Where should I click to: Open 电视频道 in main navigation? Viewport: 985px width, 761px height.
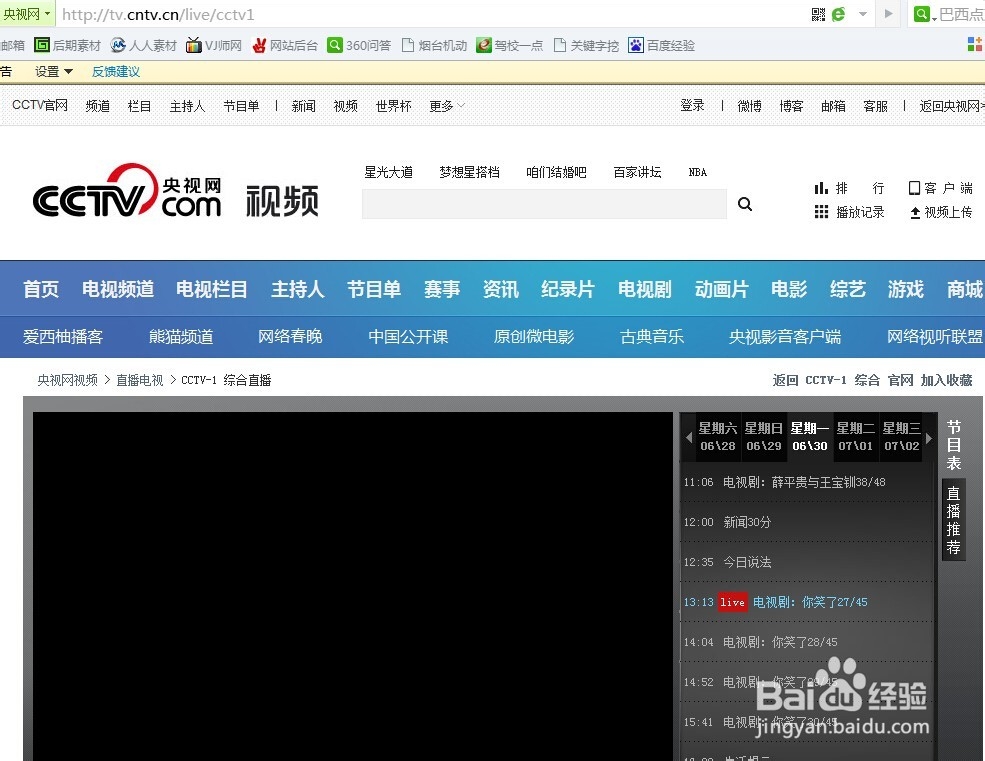(118, 289)
